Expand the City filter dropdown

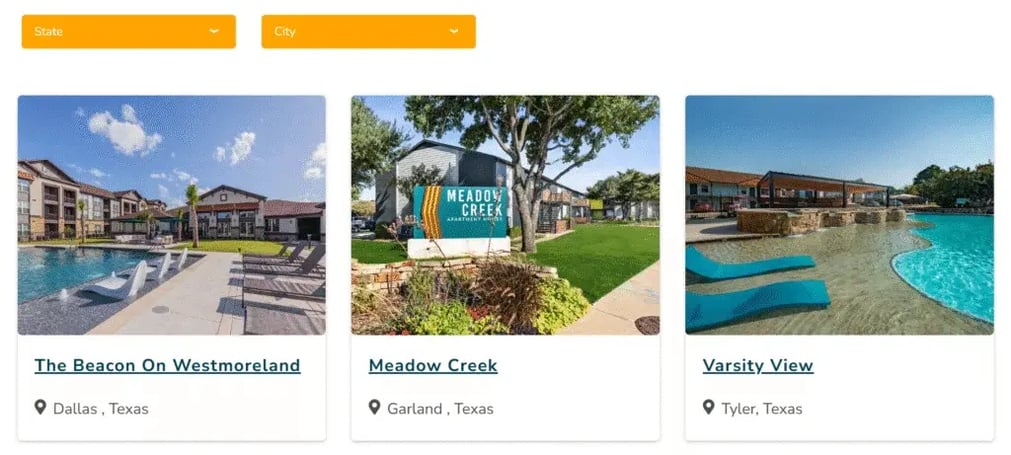tap(368, 31)
